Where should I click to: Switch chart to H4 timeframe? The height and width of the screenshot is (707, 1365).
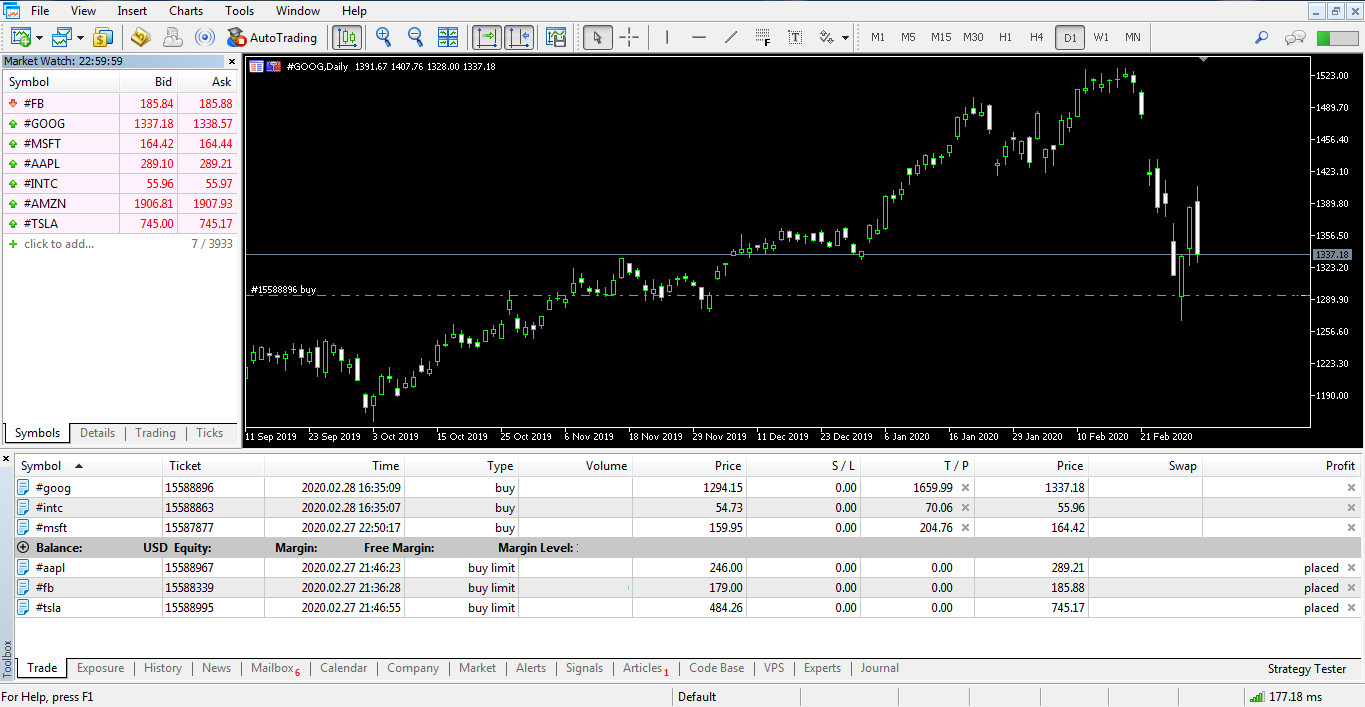(x=1037, y=38)
